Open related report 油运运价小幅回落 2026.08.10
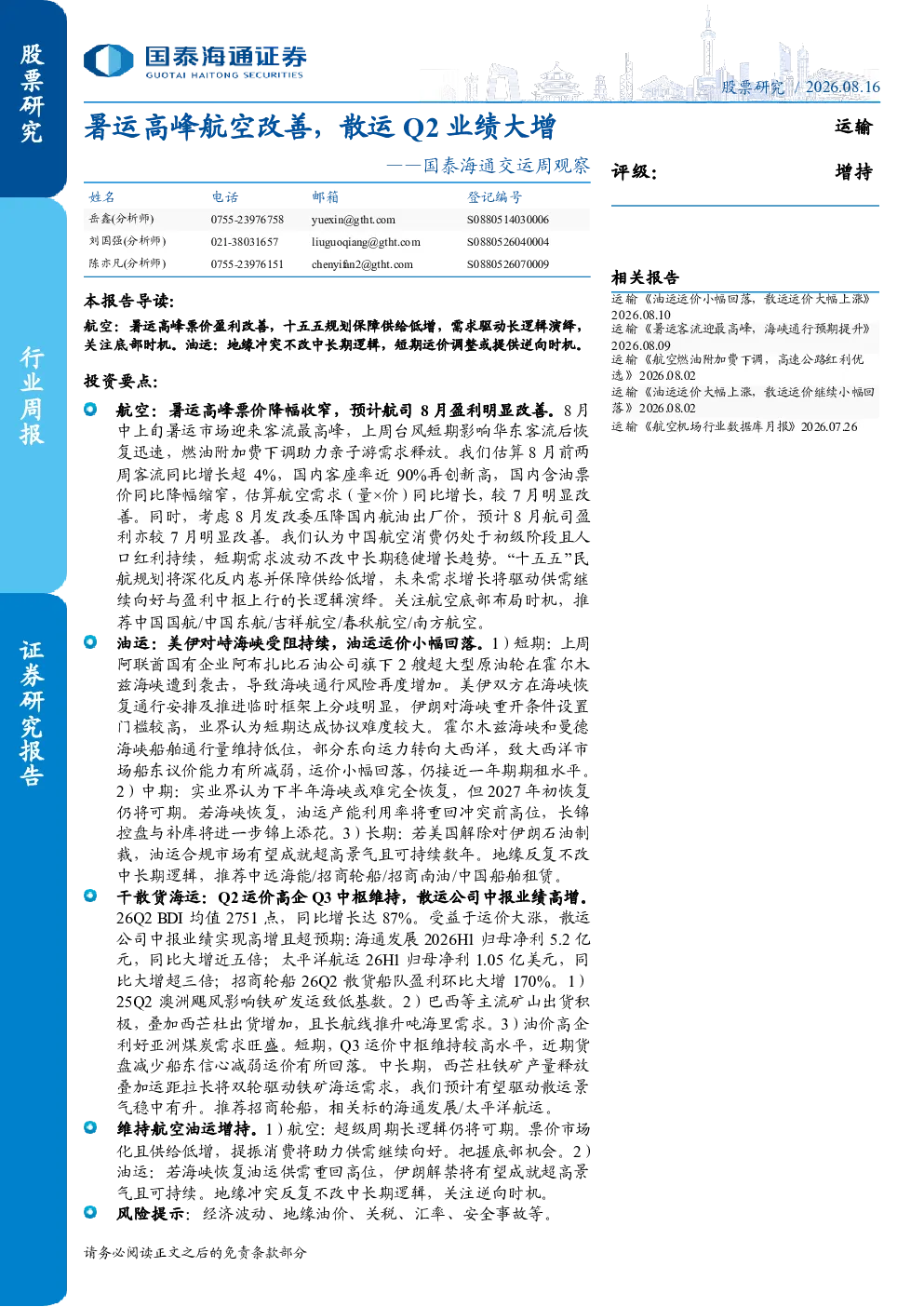 click(742, 307)
